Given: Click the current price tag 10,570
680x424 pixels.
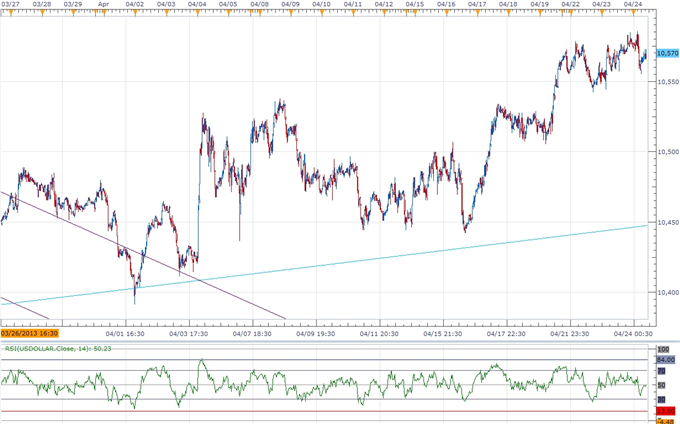Looking at the screenshot, I should point(666,54).
